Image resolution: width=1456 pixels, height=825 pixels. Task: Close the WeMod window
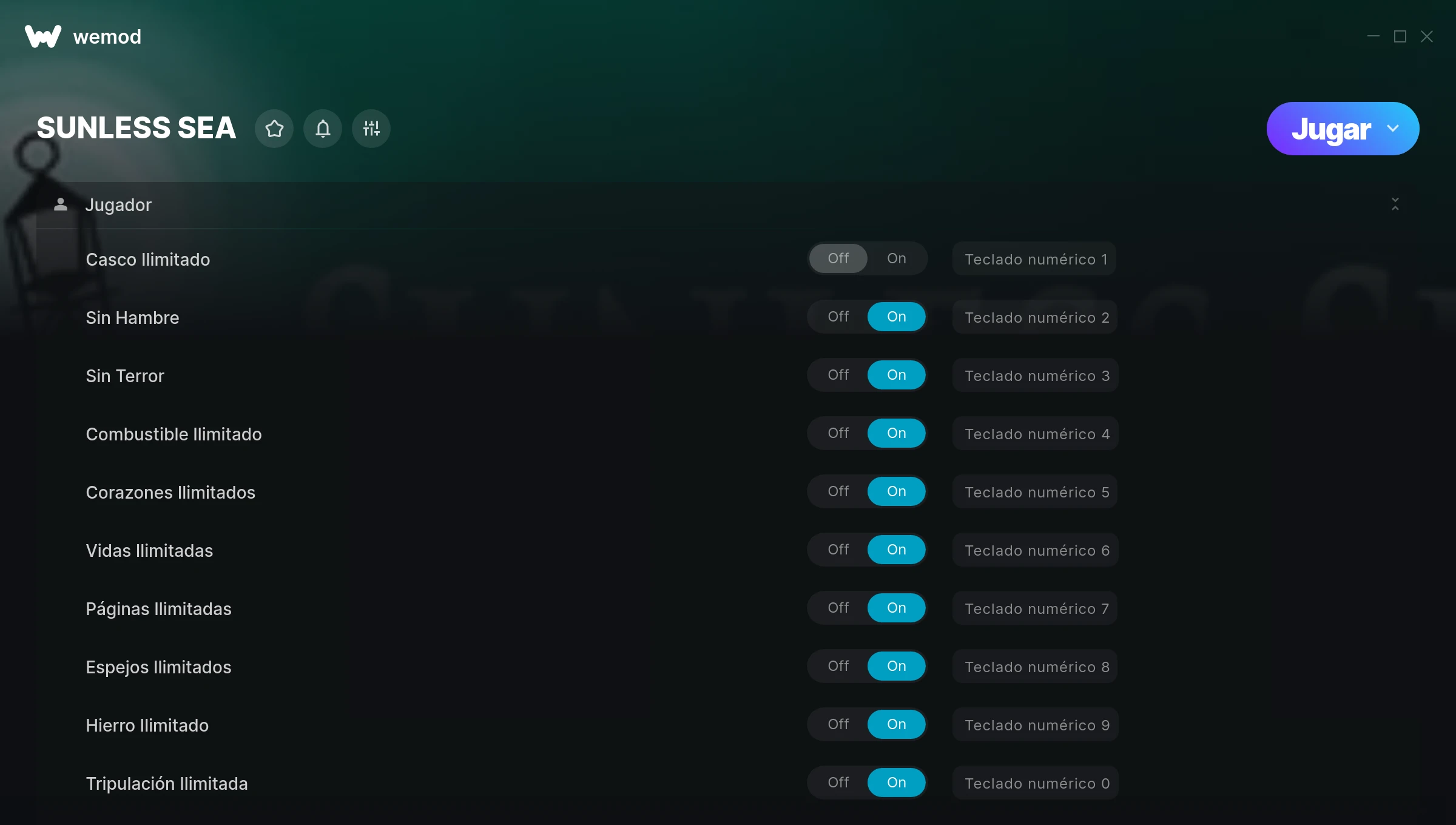pyautogui.click(x=1427, y=36)
